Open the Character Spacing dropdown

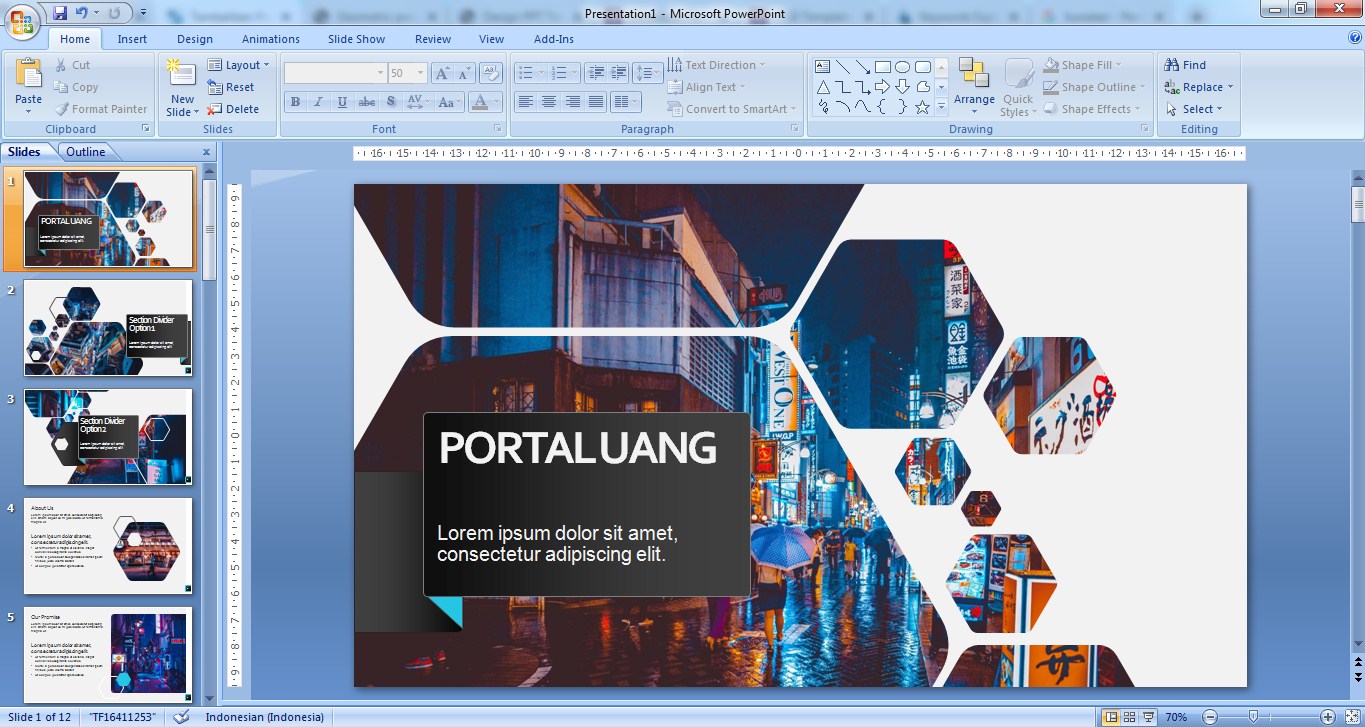[418, 102]
